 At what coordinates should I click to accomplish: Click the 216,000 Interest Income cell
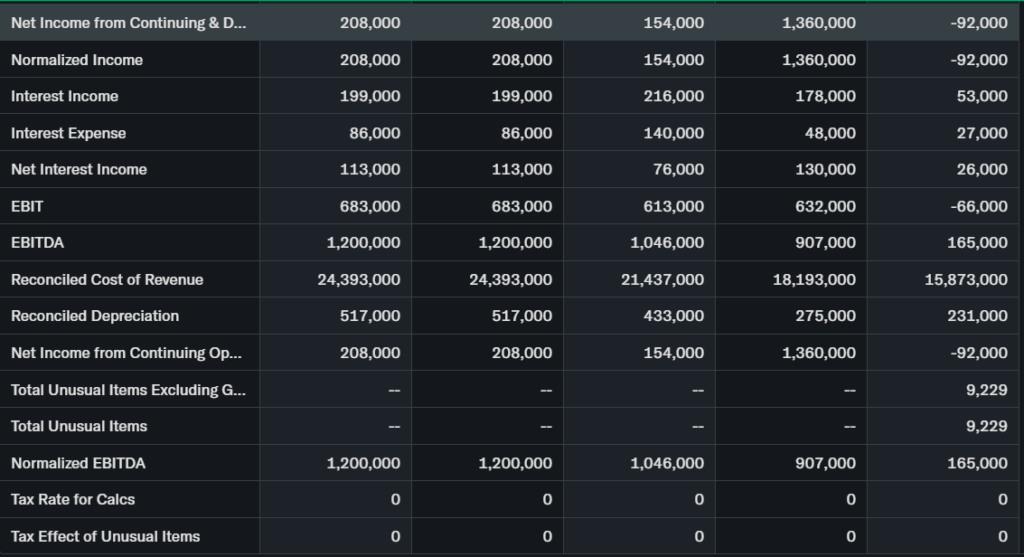(x=673, y=96)
